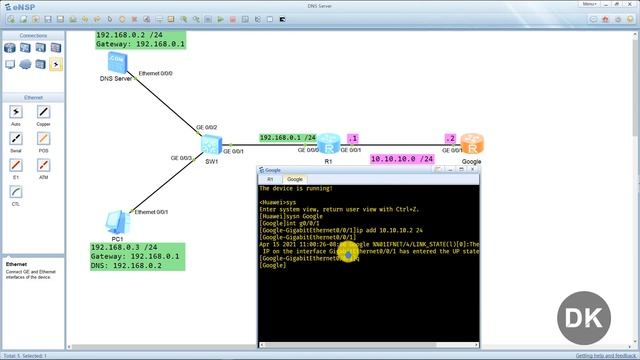Choose the ATM cable type
Image resolution: width=640 pixels, height=360 pixels.
43,165
